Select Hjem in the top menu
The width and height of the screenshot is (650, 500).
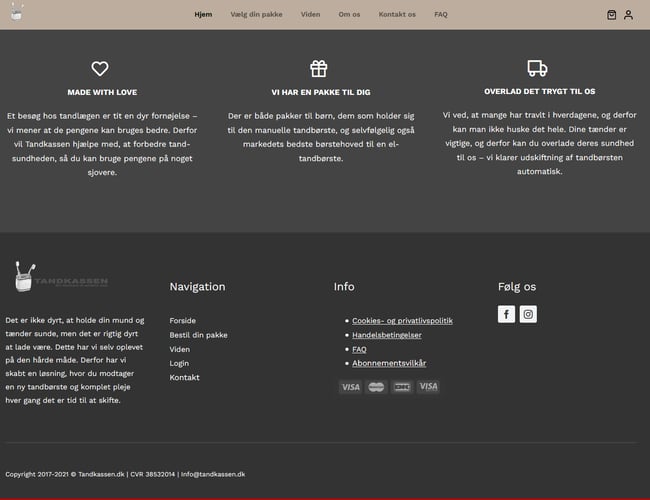click(x=203, y=15)
